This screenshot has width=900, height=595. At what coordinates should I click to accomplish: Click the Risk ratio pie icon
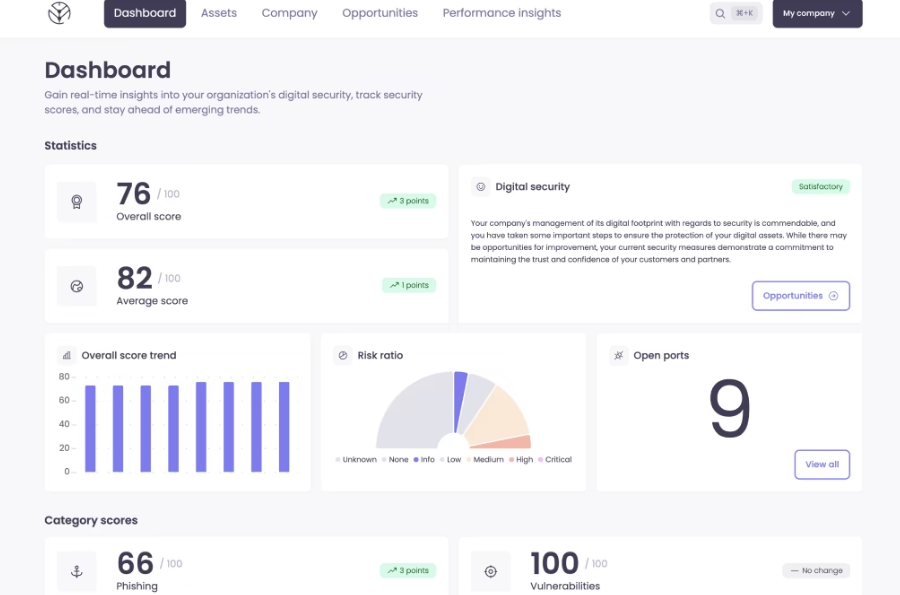pyautogui.click(x=343, y=355)
